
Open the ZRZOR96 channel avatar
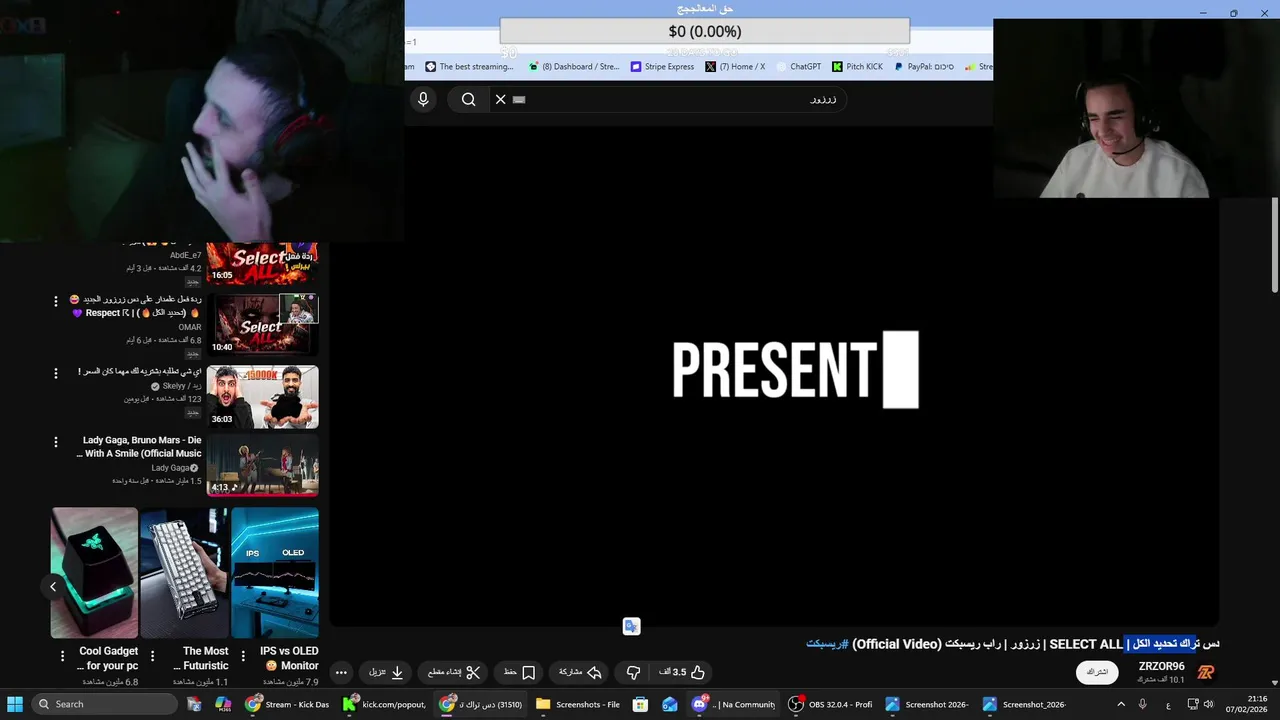pos(1206,672)
